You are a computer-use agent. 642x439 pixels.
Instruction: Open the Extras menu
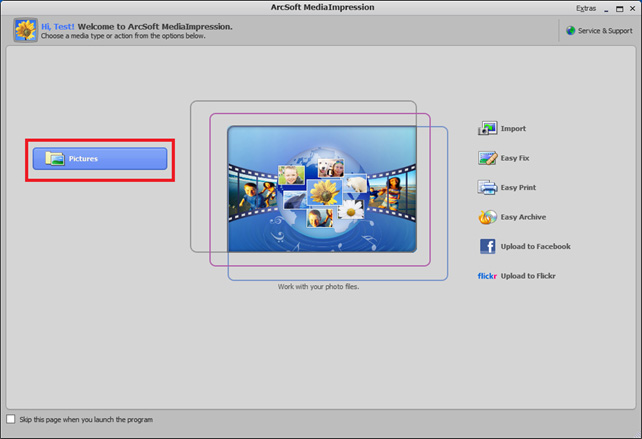tap(586, 8)
